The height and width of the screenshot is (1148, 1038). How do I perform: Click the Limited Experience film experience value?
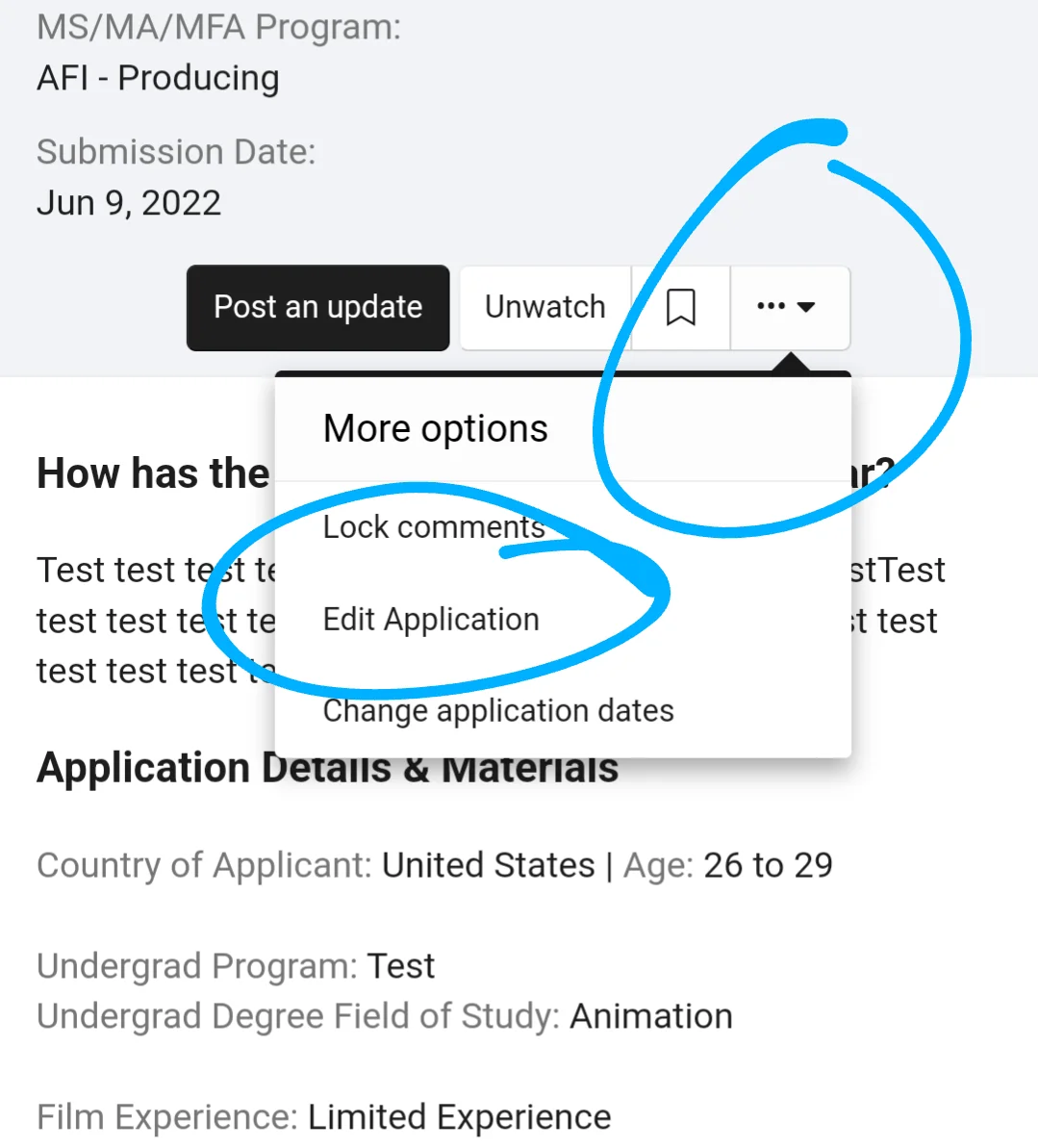point(459,1117)
